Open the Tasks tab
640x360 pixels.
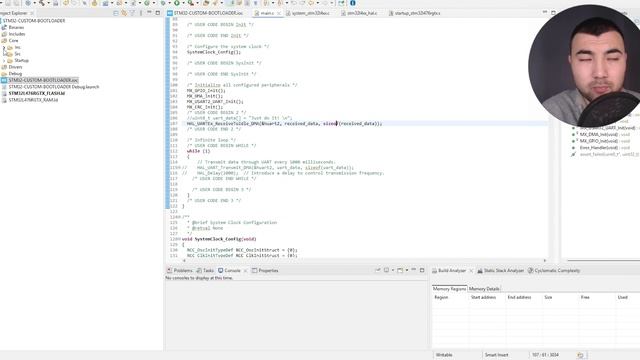205,271
